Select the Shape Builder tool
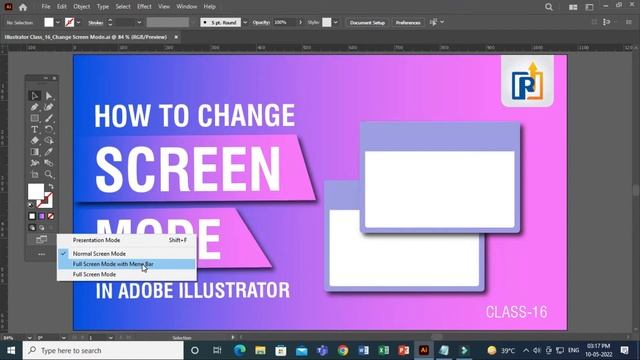The width and height of the screenshot is (640, 360). click(49, 140)
